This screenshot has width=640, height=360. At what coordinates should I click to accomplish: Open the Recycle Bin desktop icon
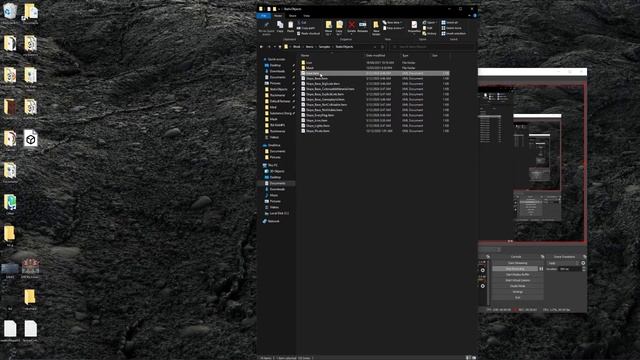click(x=10, y=13)
